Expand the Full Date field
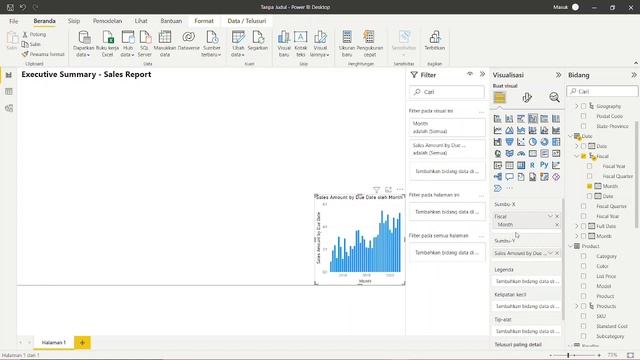640x360 pixels. point(577,226)
